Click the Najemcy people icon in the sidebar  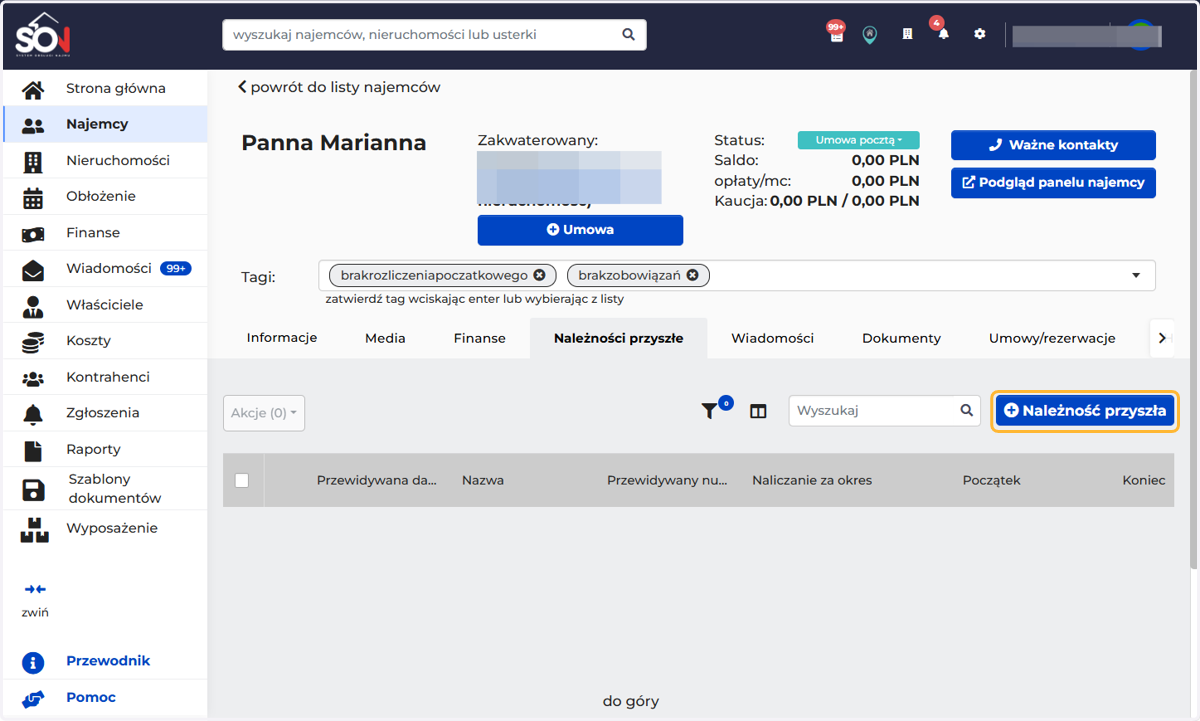click(33, 125)
